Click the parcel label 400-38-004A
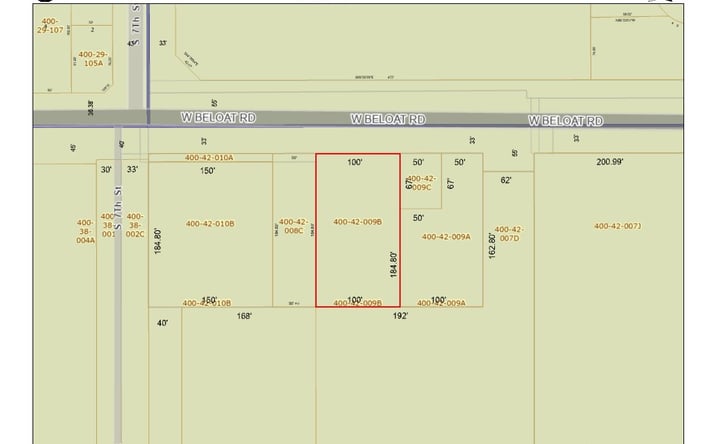716x444 pixels. [x=85, y=231]
